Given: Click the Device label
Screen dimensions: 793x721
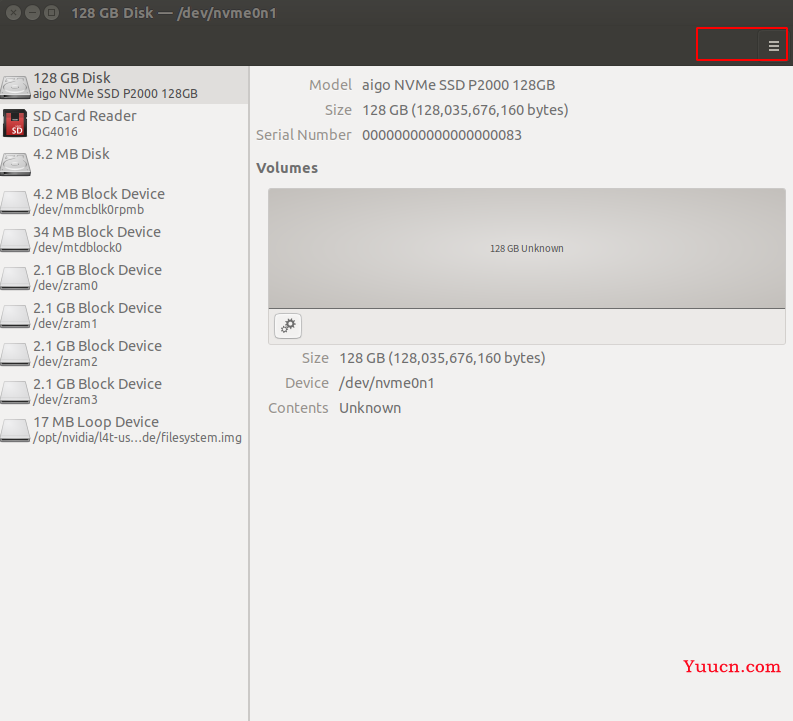Looking at the screenshot, I should pos(306,383).
